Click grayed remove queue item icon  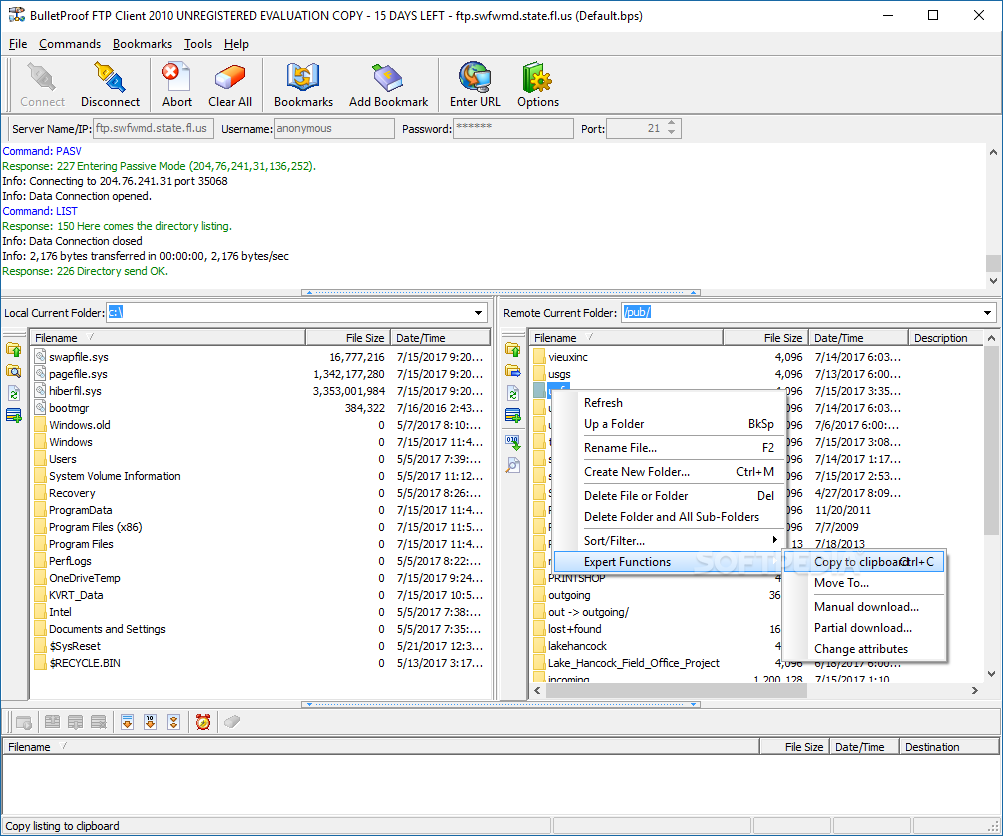tap(99, 722)
